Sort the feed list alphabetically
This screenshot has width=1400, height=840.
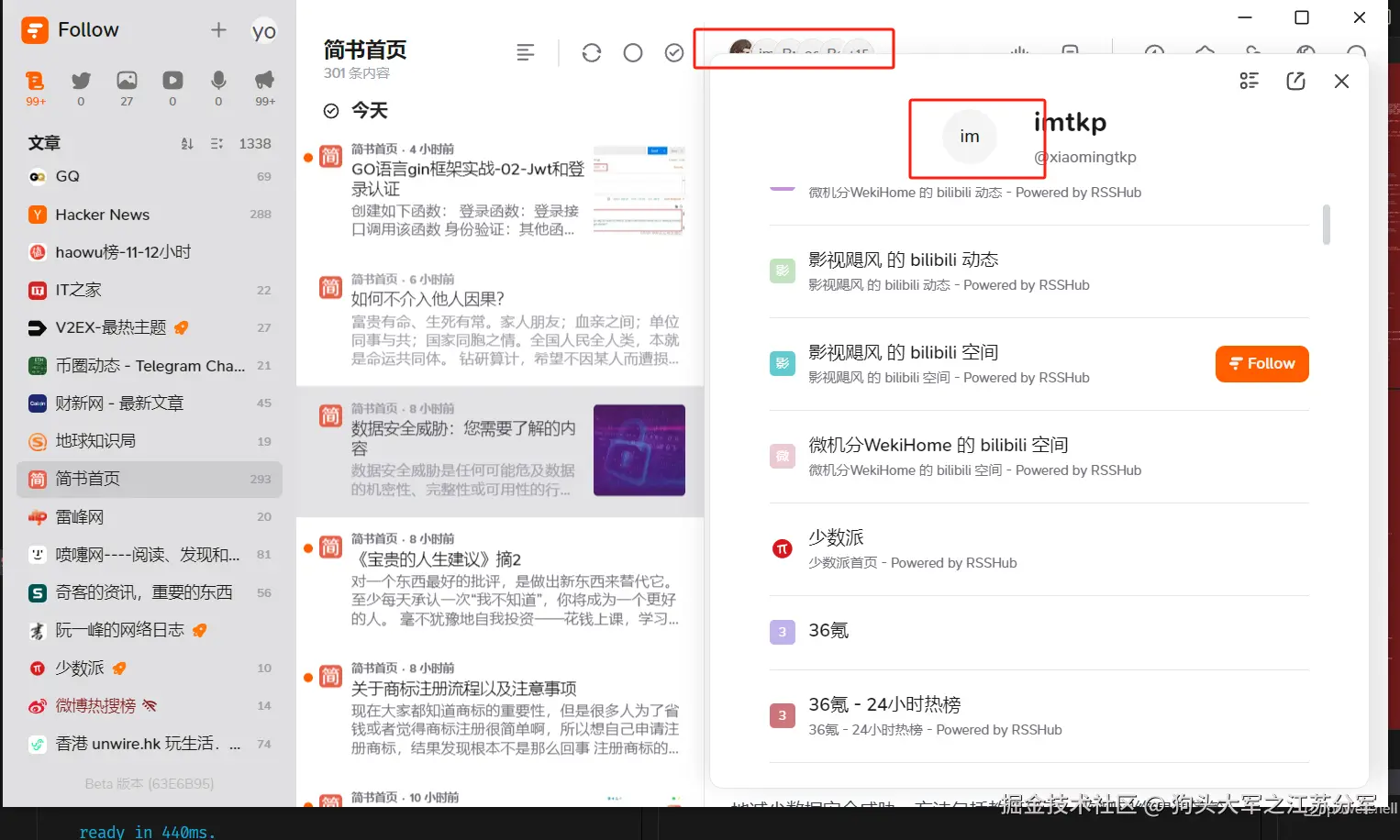[x=187, y=144]
